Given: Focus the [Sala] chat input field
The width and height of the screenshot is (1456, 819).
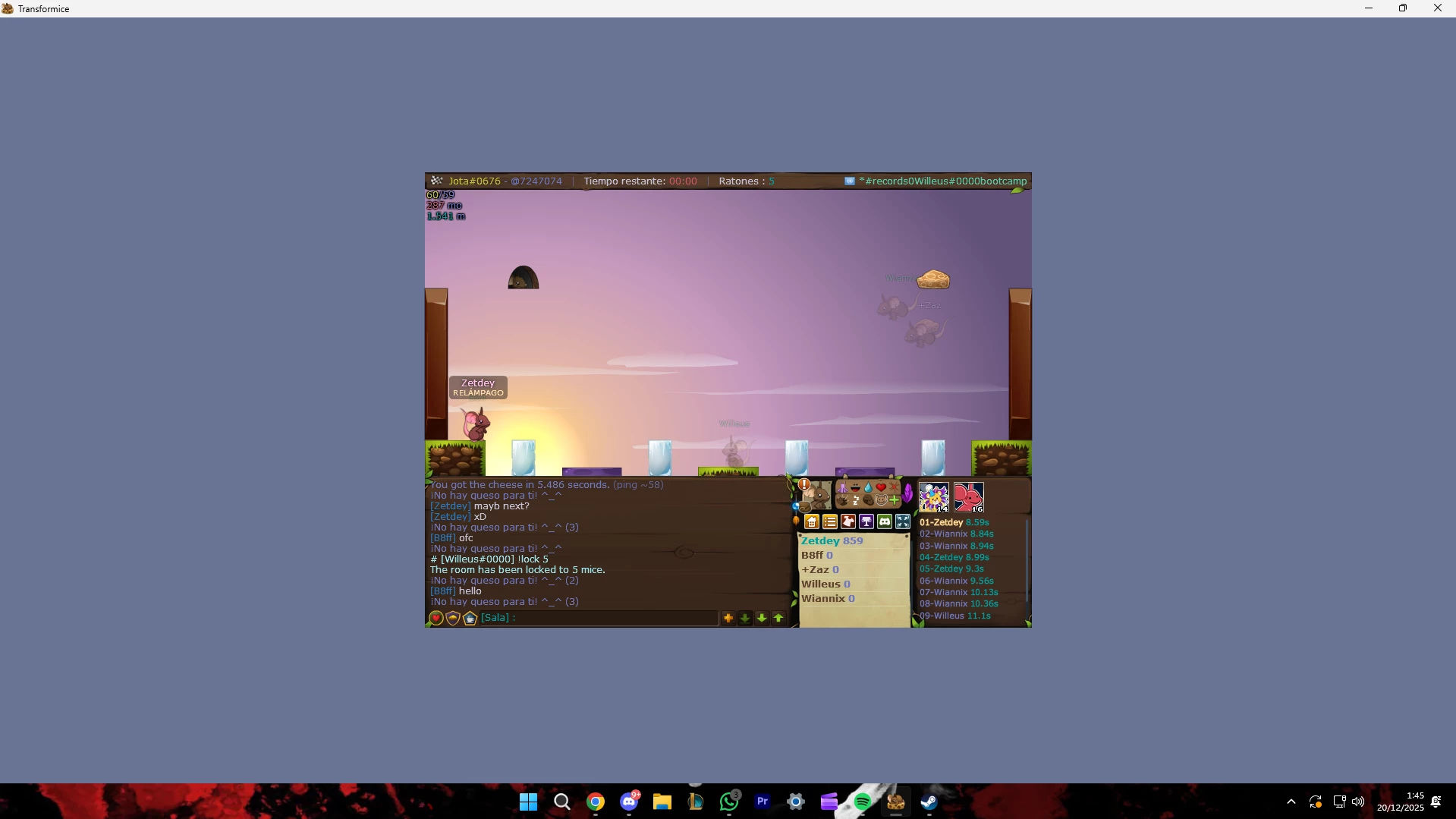Looking at the screenshot, I should point(599,618).
